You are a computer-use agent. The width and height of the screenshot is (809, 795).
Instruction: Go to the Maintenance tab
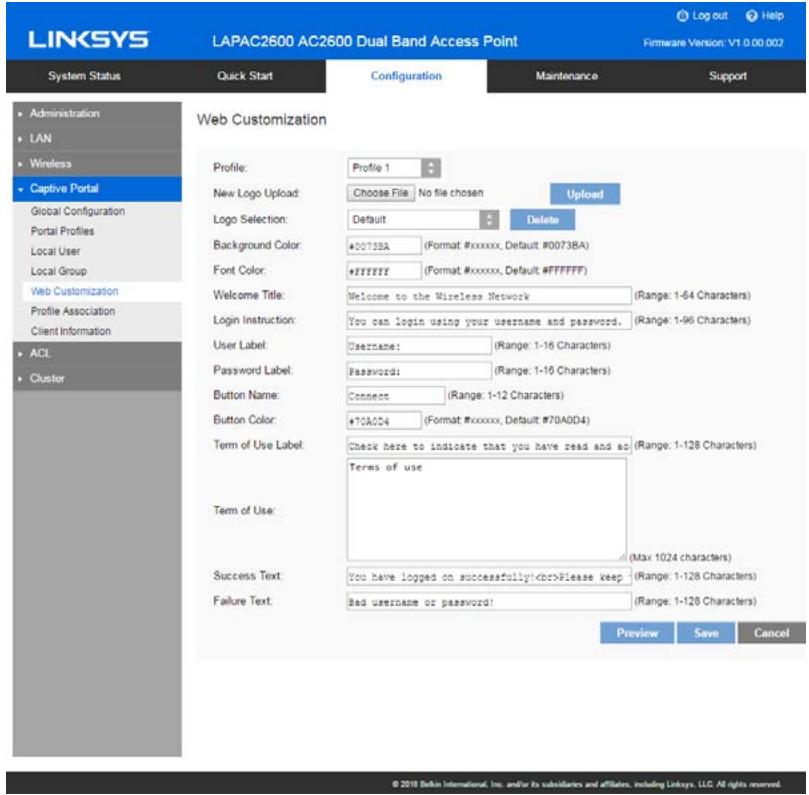pos(567,76)
